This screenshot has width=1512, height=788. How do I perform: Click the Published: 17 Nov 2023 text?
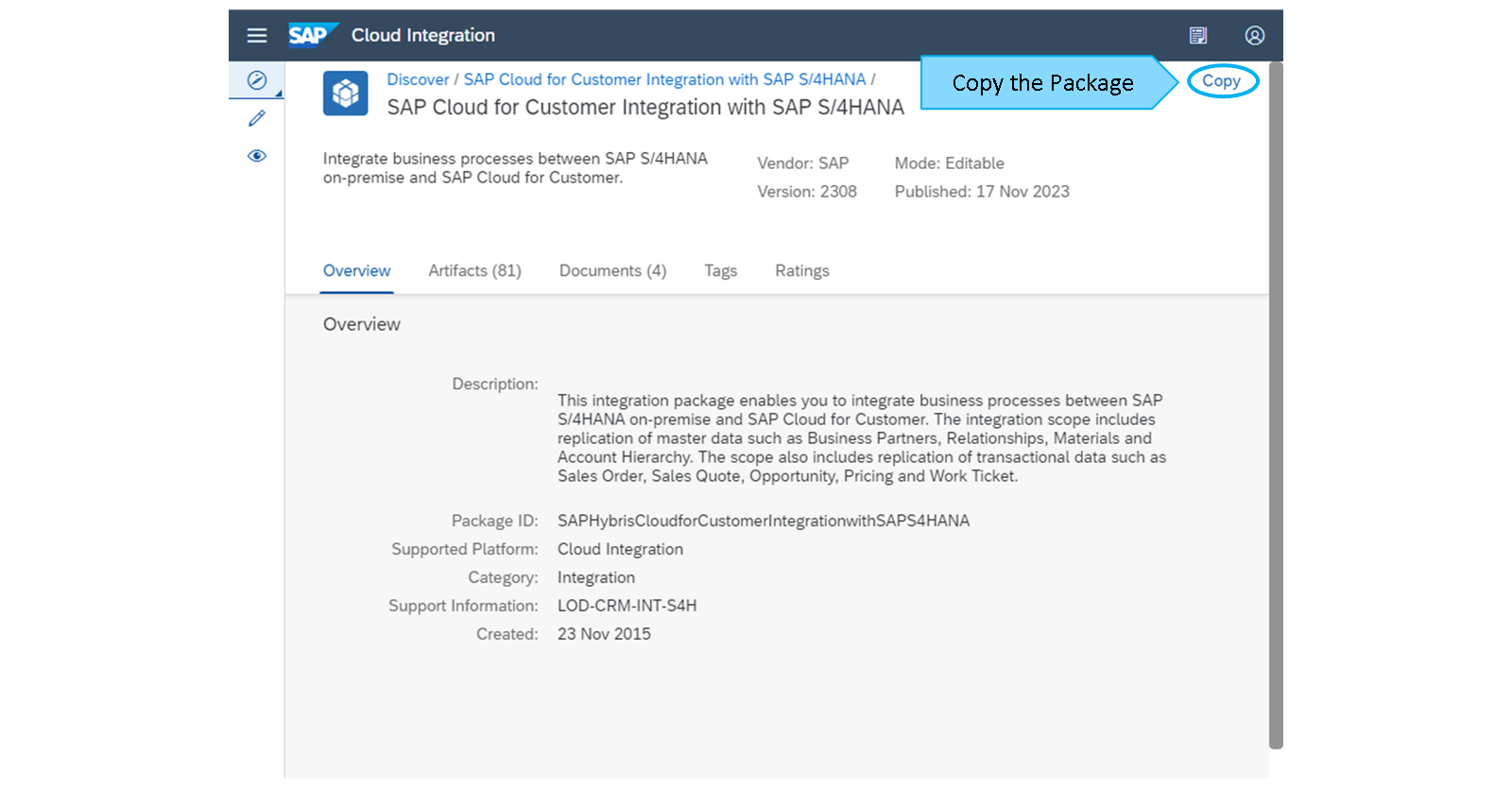click(x=982, y=192)
